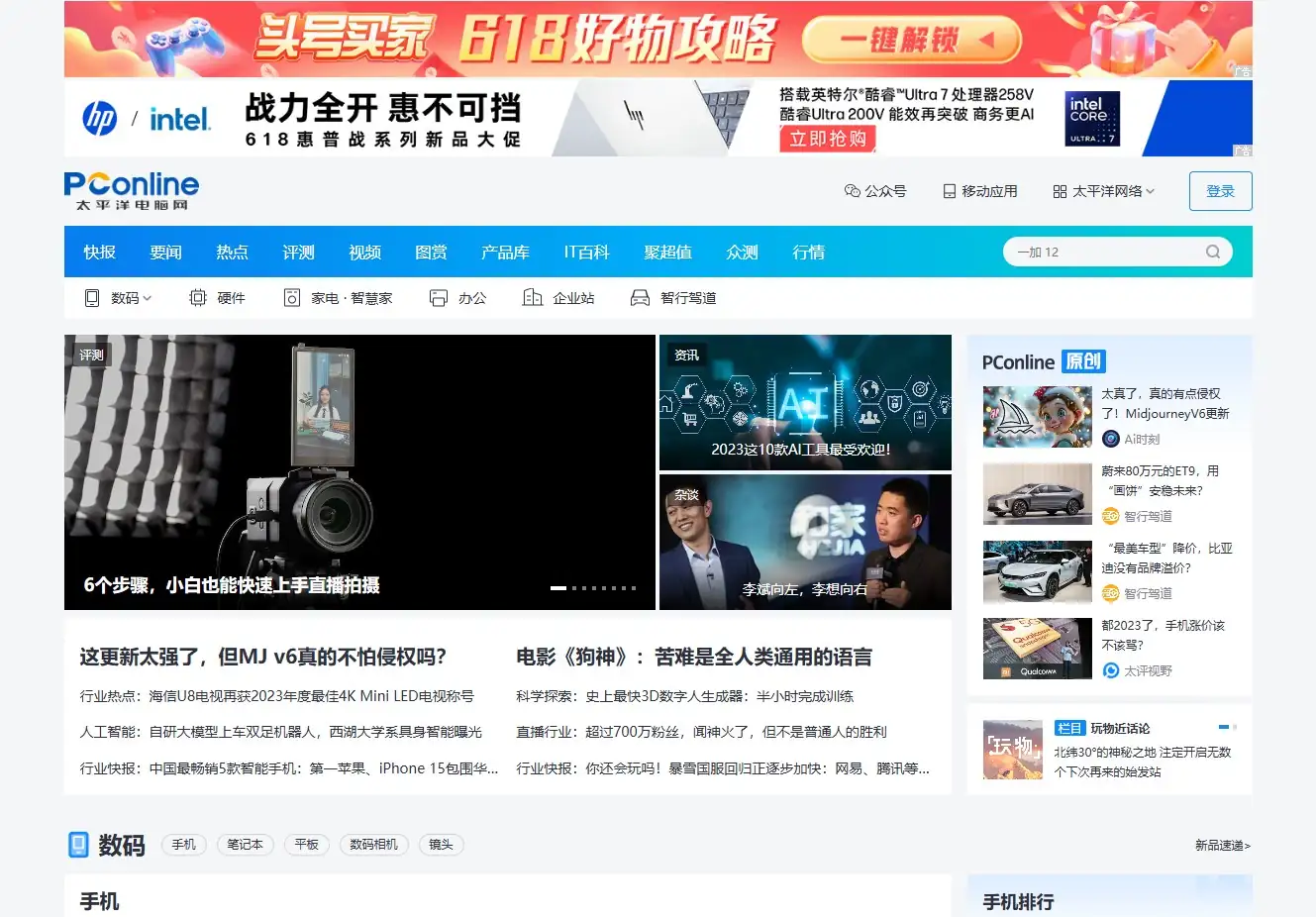Click the WeChat 公众号 icon
Screen dimensions: 1316x917
[852, 191]
